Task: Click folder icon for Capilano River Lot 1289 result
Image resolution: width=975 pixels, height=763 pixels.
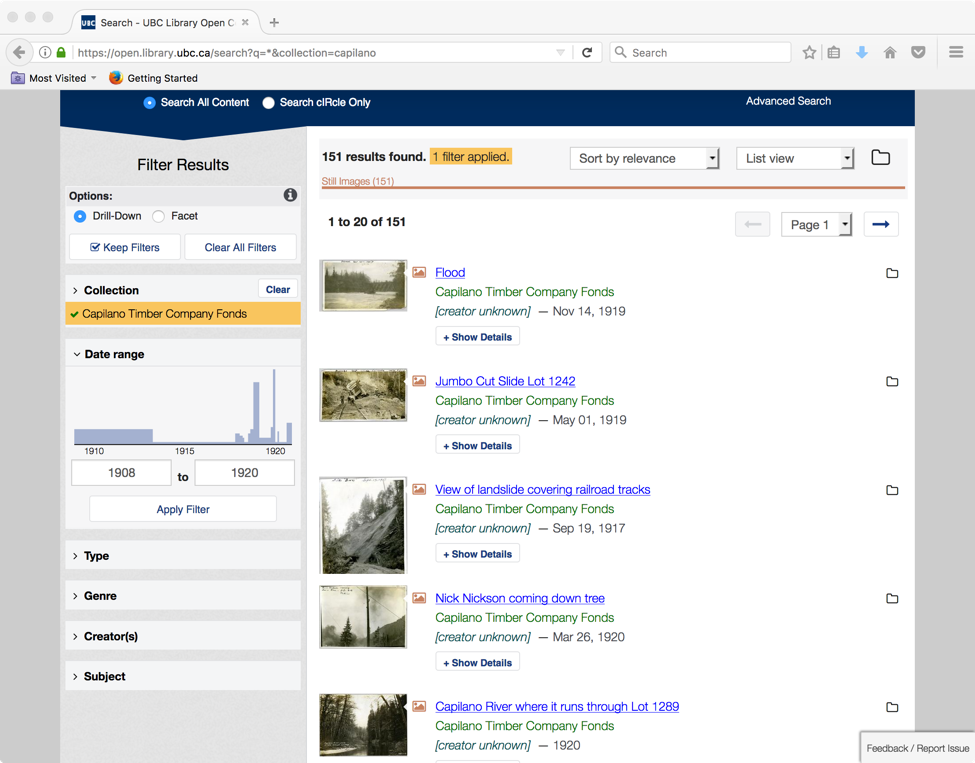Action: click(x=892, y=707)
